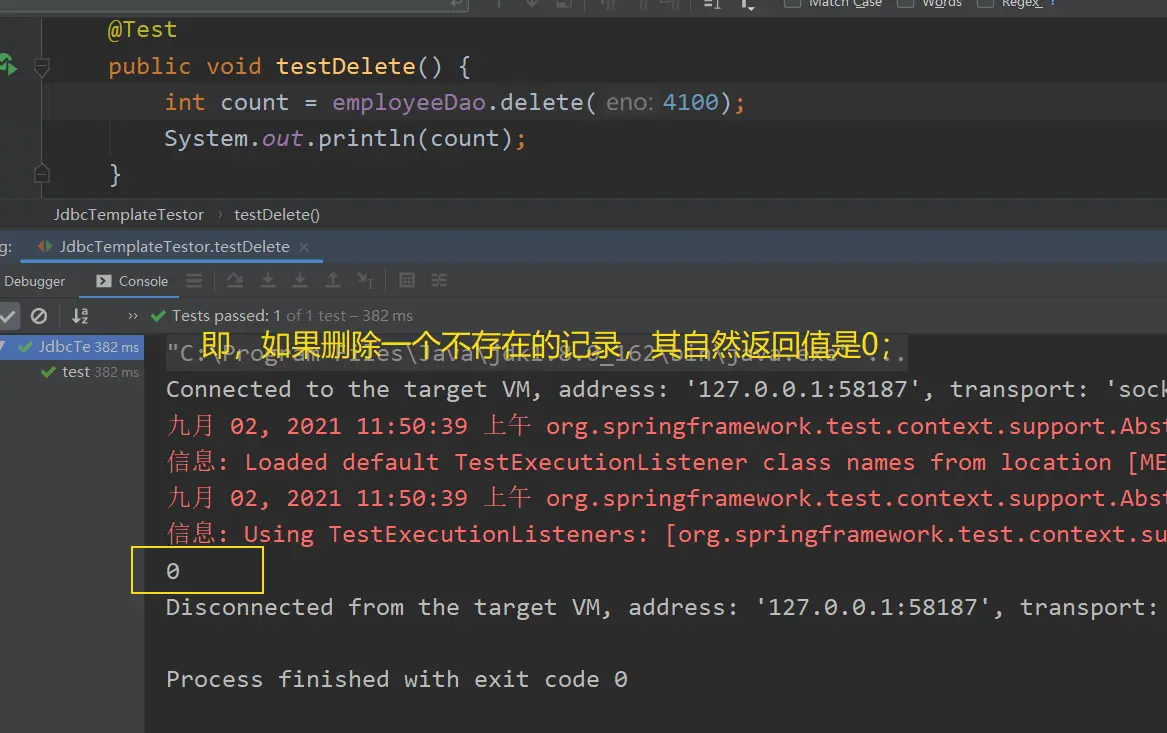Expand more test toolbar actions chevron
The height and width of the screenshot is (733, 1167).
point(132,316)
